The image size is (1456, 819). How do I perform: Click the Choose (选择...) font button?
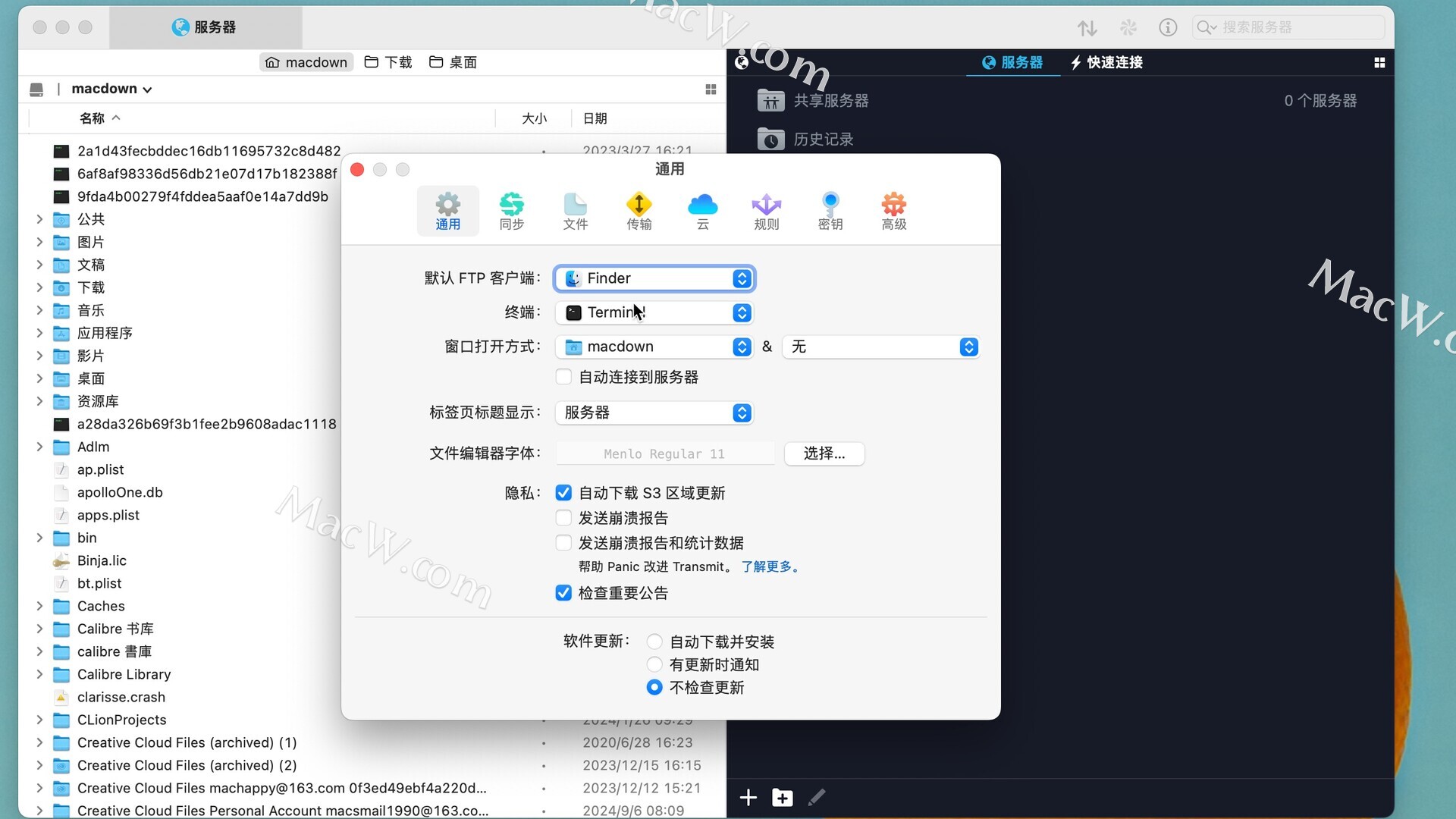pyautogui.click(x=824, y=453)
